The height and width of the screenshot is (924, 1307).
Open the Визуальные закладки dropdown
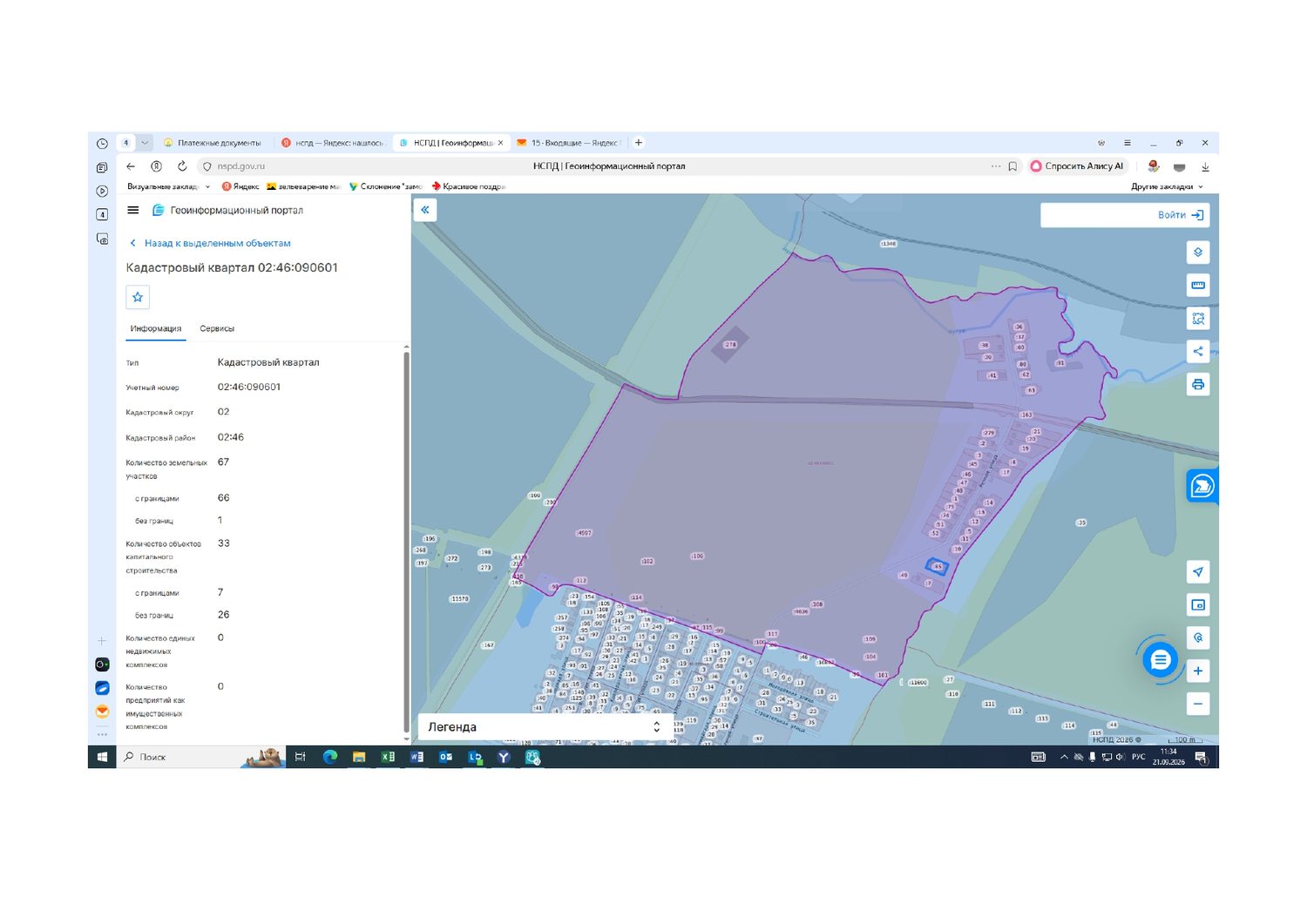pos(168,186)
